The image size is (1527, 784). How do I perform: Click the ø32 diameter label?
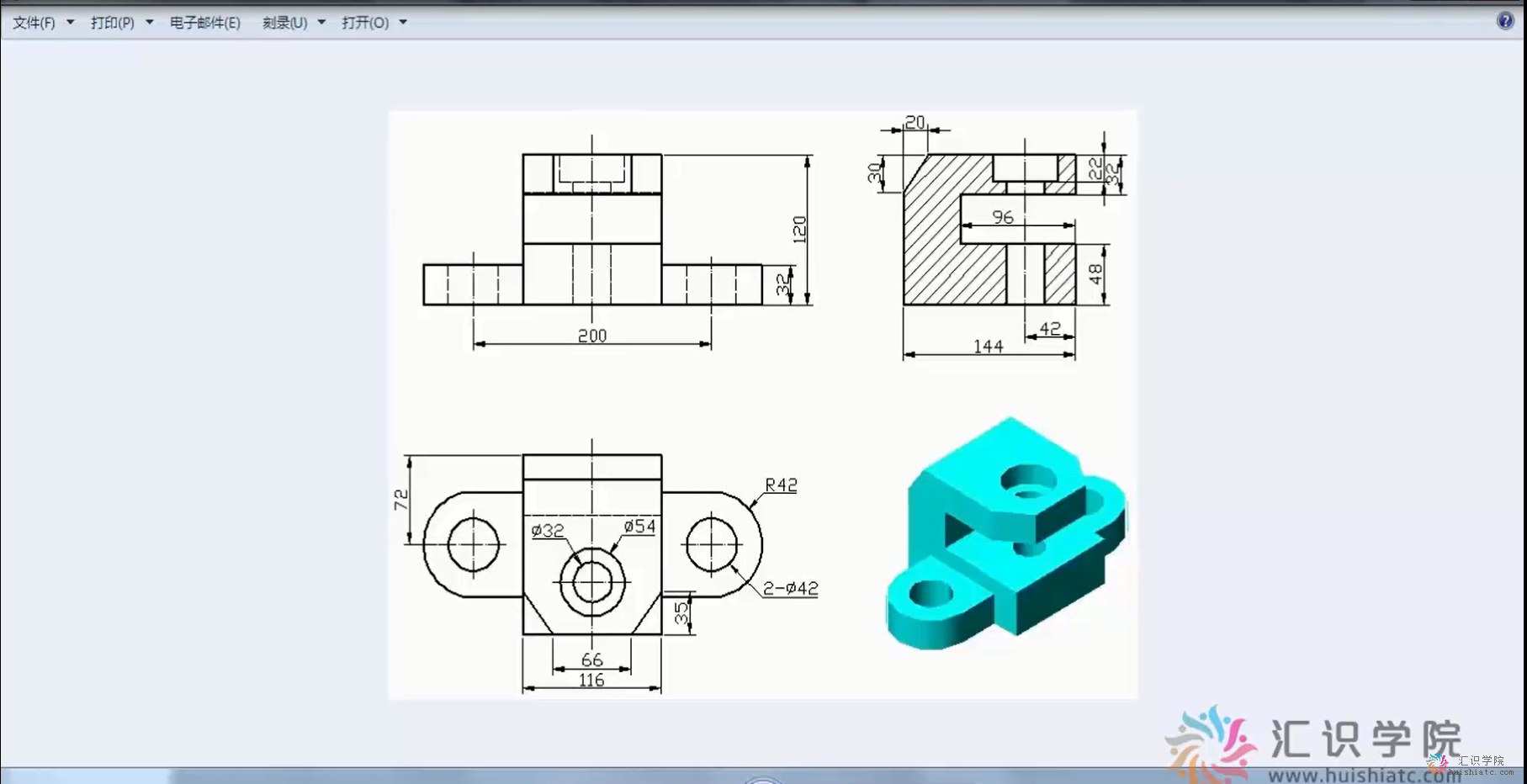[548, 531]
